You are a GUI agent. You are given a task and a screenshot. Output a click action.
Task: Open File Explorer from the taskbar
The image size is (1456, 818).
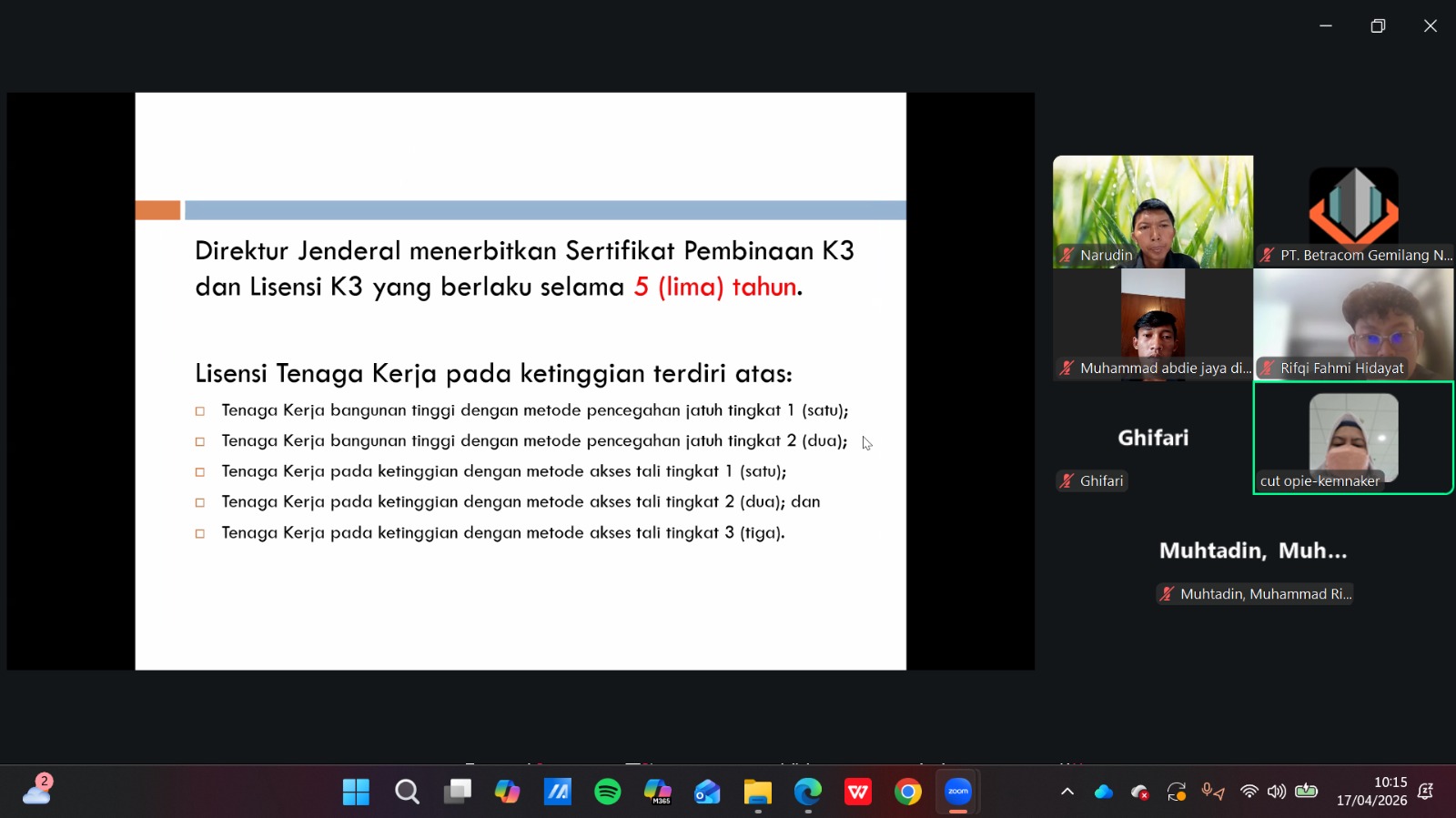click(x=757, y=792)
